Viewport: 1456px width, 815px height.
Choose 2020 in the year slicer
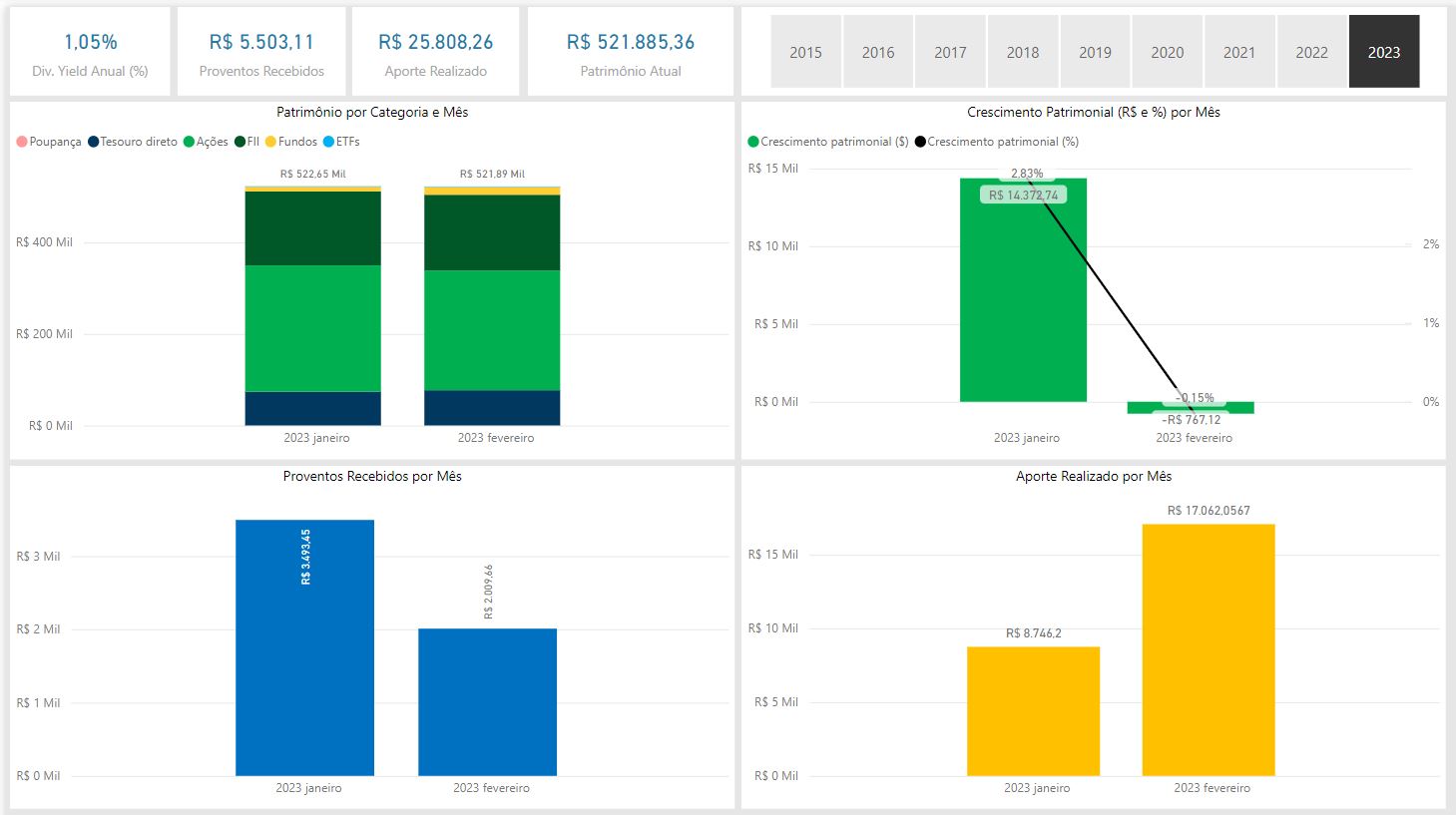point(1168,52)
